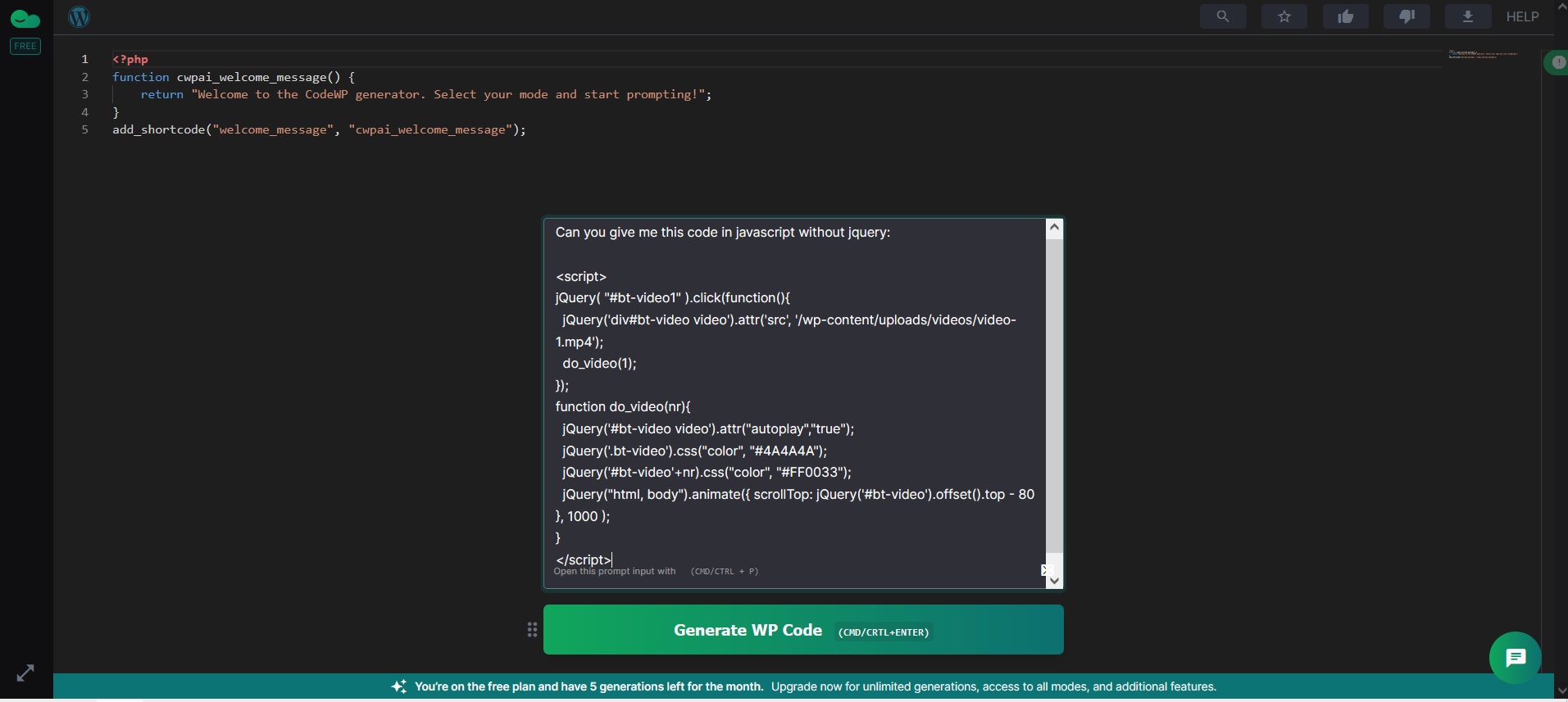Click the download code icon
The width and height of the screenshot is (1568, 702).
pos(1468,16)
